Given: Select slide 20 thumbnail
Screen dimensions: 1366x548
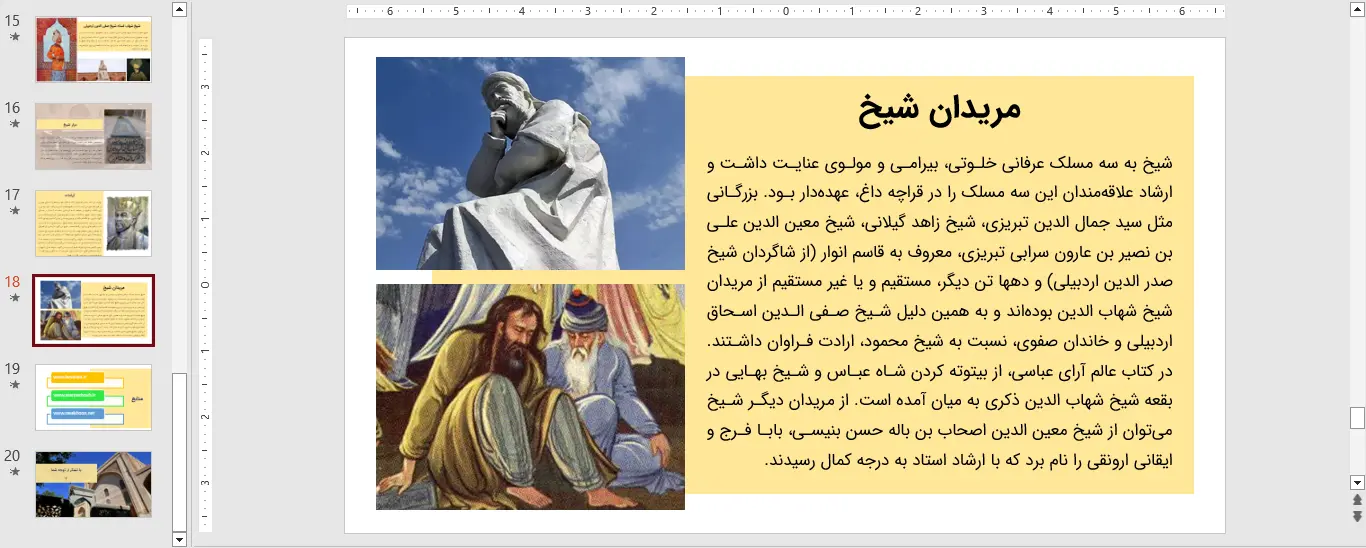Looking at the screenshot, I should (93, 484).
